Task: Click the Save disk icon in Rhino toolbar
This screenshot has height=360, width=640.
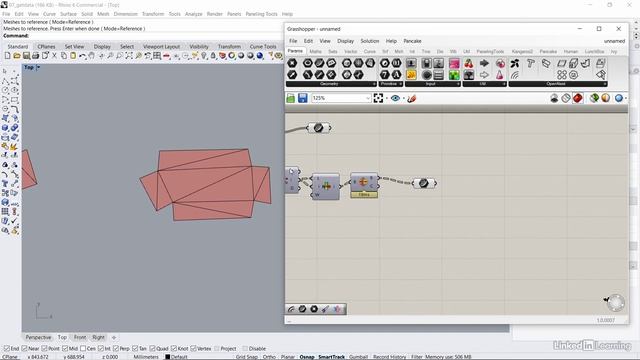Action: [26, 56]
